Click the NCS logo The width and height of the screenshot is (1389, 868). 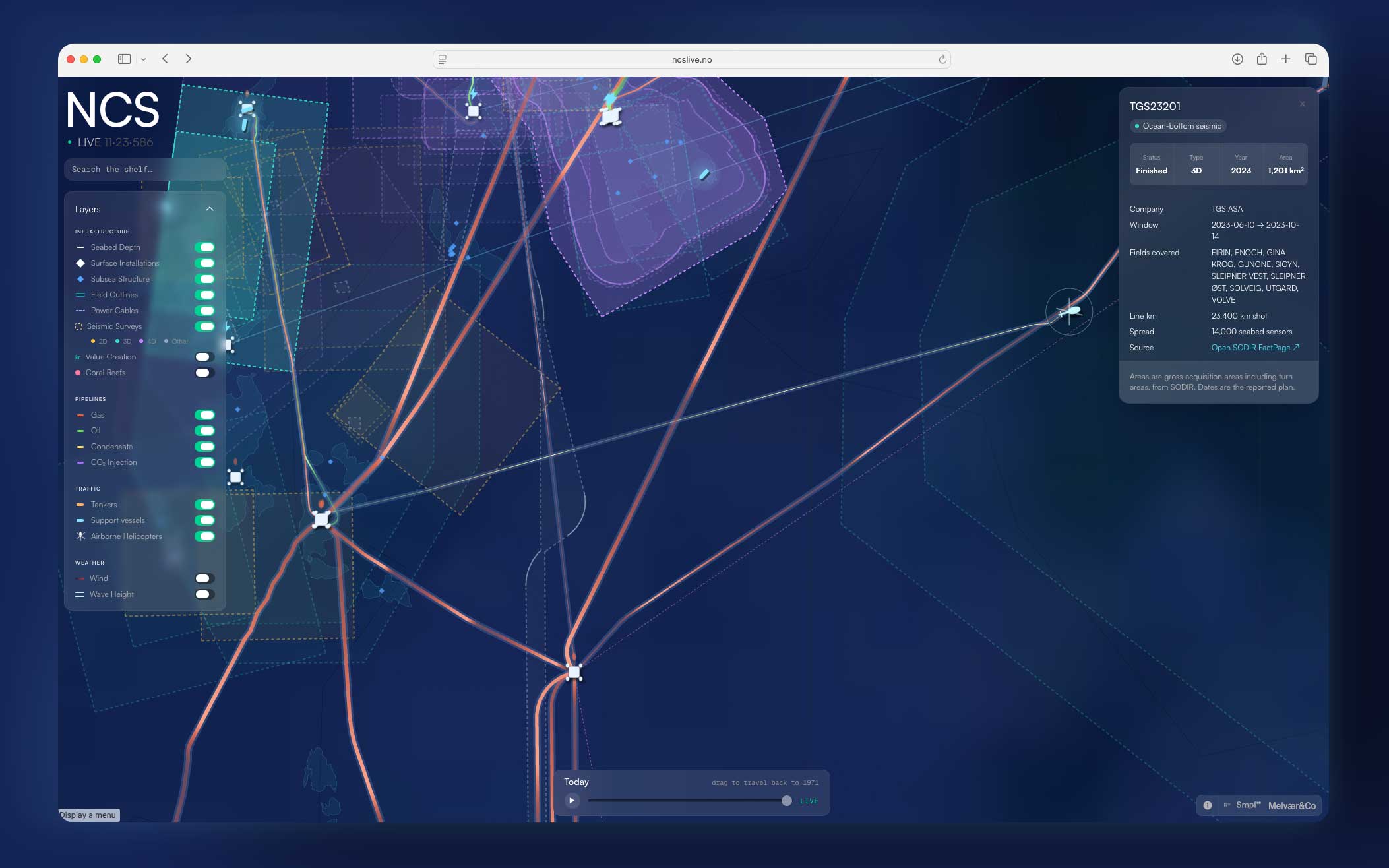(113, 109)
